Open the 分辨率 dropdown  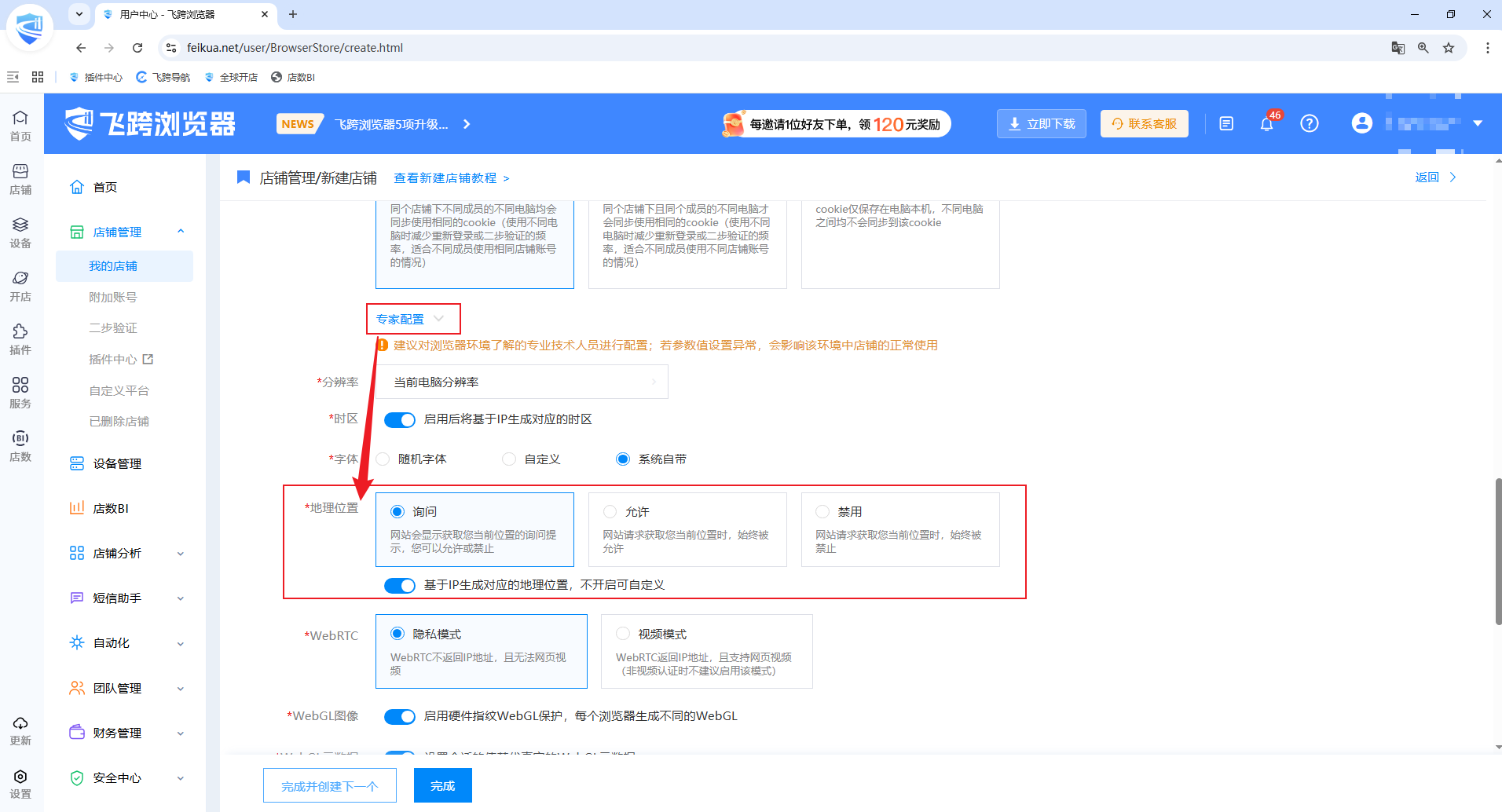[x=522, y=382]
